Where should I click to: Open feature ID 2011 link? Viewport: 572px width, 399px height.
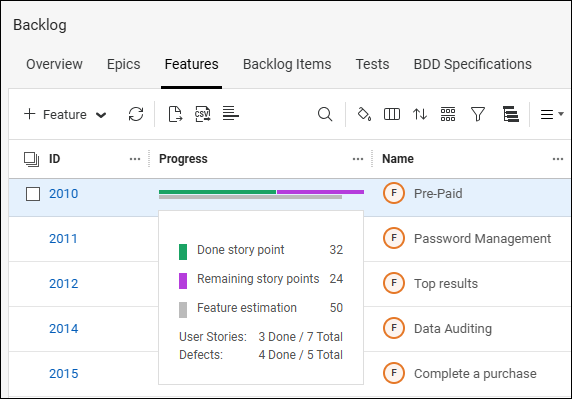pos(63,239)
